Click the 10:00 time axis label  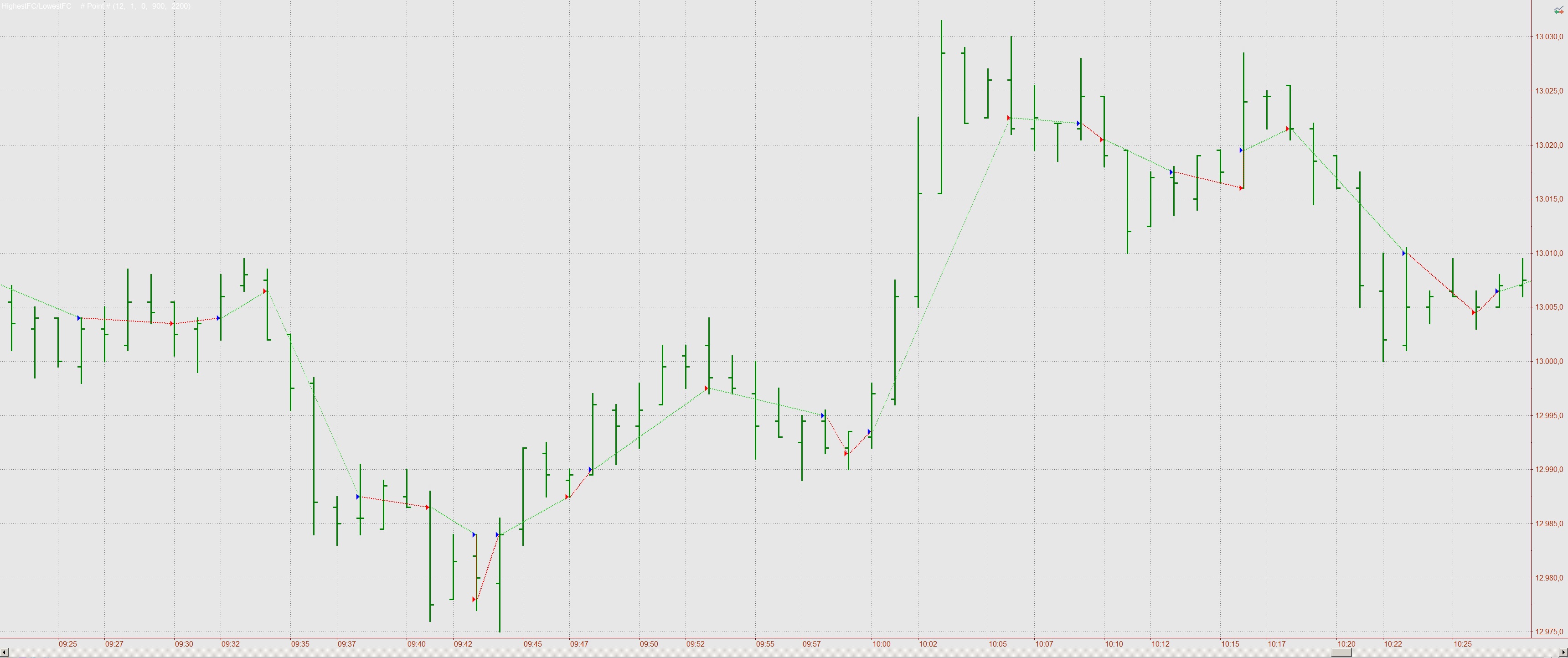click(x=881, y=644)
